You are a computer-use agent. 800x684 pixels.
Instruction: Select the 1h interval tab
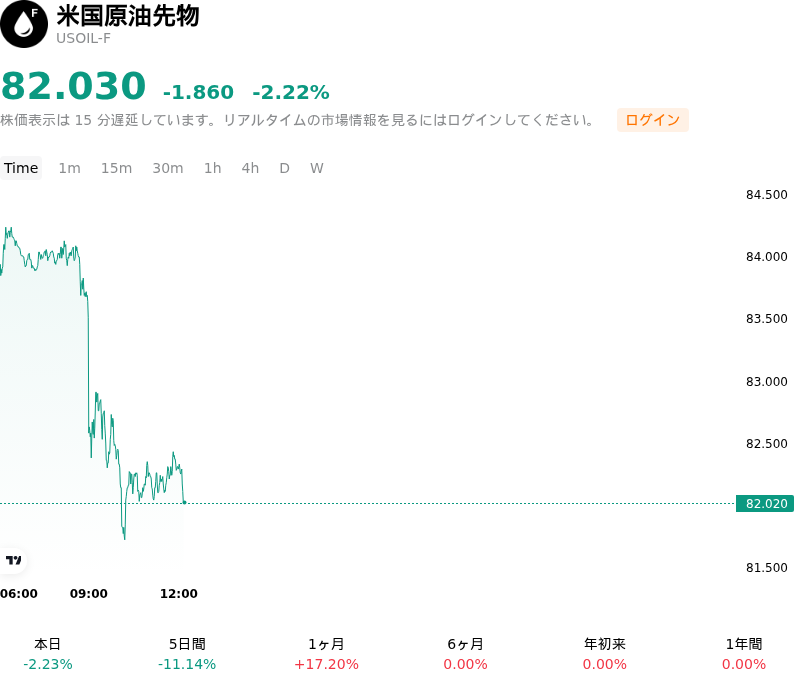point(213,168)
